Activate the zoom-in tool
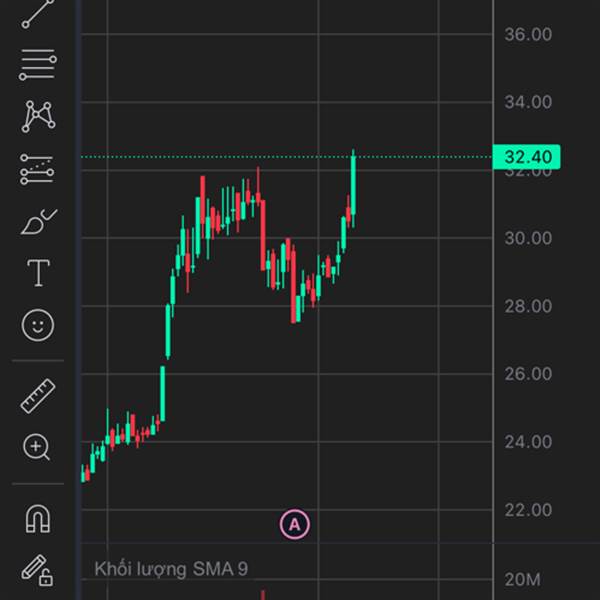Screen dimensions: 600x600 pos(37,447)
